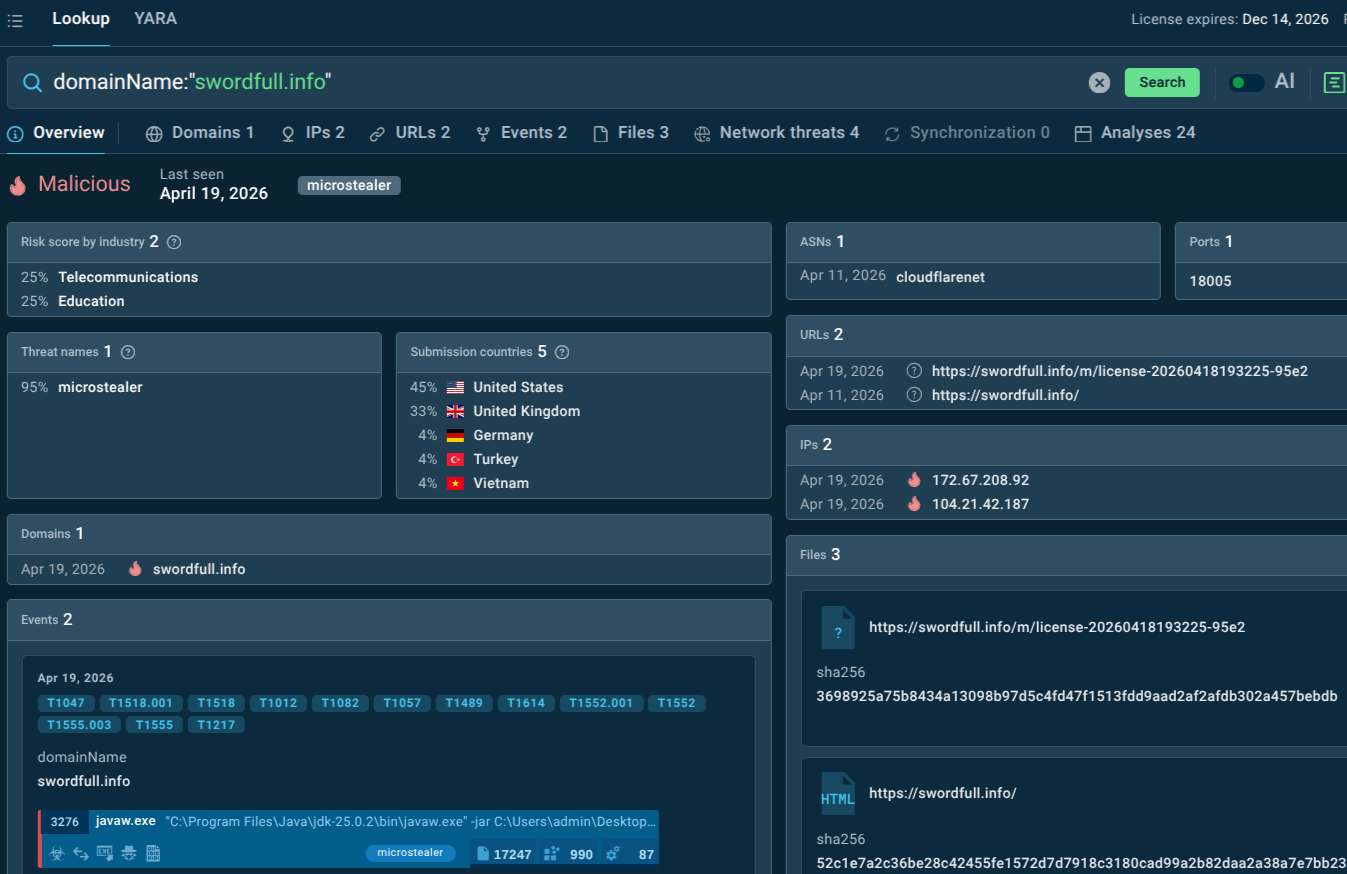The image size is (1347, 874).
Task: Click the United Kingdom flag icon
Action: click(x=456, y=411)
